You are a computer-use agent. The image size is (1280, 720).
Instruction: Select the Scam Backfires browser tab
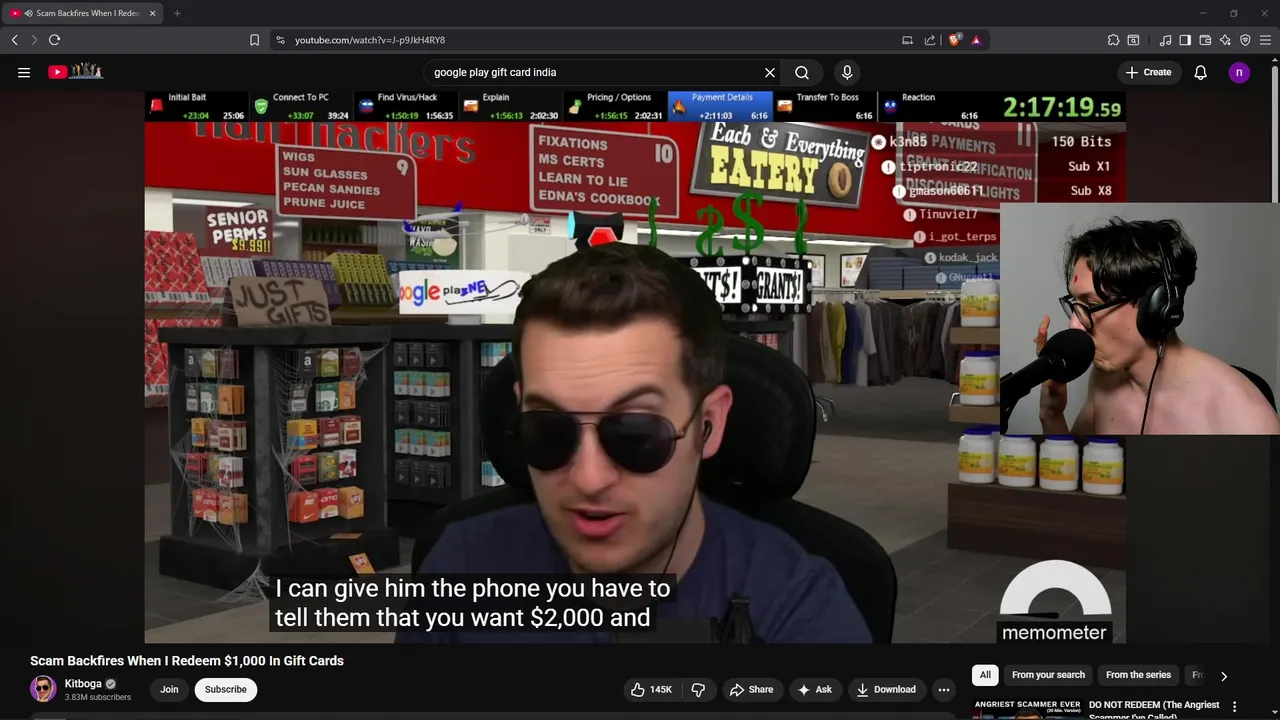tap(84, 13)
